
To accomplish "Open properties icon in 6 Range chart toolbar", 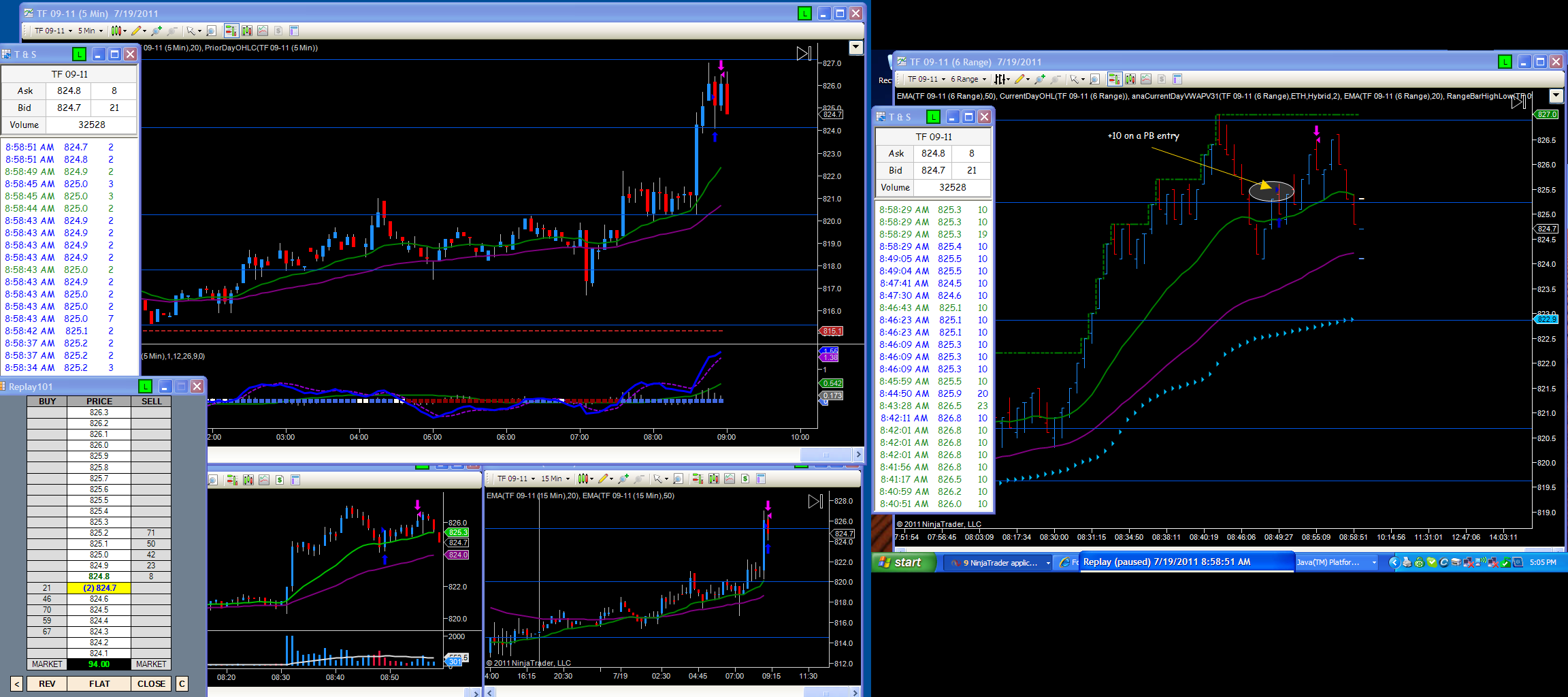I will (x=1177, y=79).
